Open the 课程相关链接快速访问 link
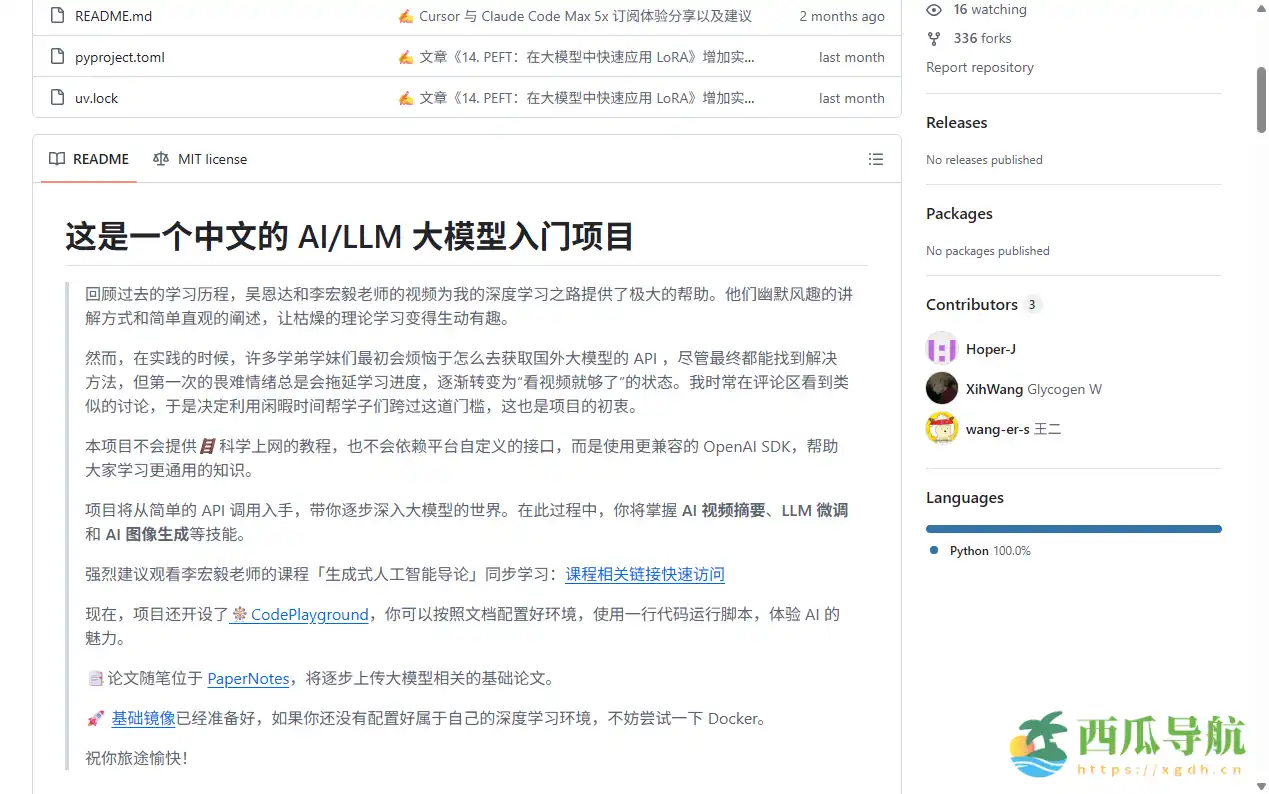Image resolution: width=1269 pixels, height=794 pixels. coord(644,574)
